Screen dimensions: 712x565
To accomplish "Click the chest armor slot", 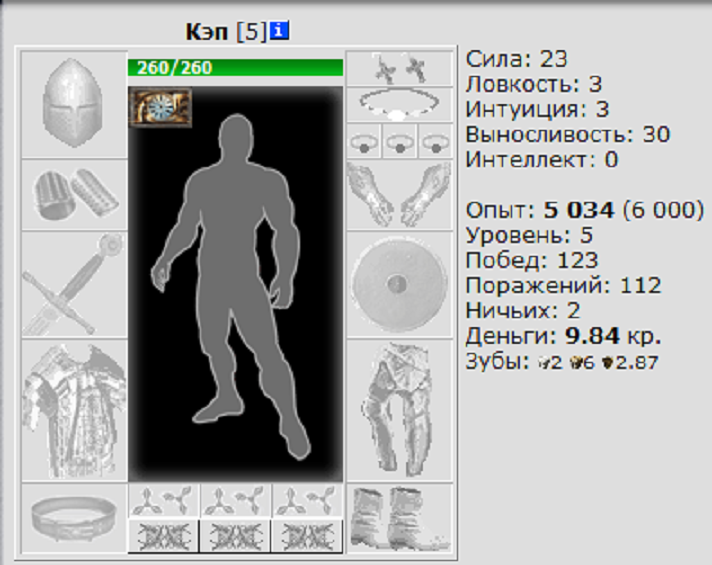I will click(x=73, y=408).
